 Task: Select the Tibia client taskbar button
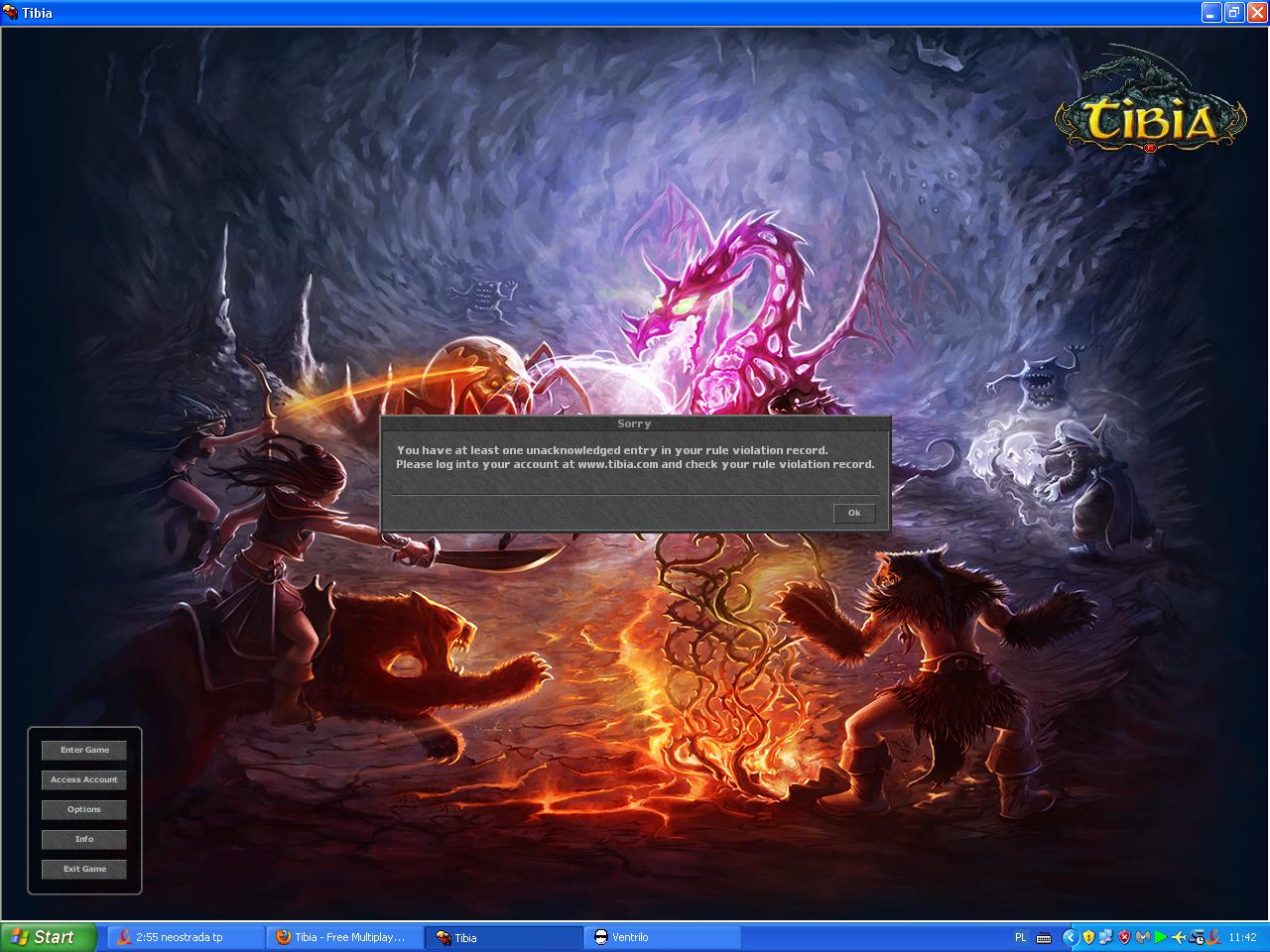pos(503,937)
